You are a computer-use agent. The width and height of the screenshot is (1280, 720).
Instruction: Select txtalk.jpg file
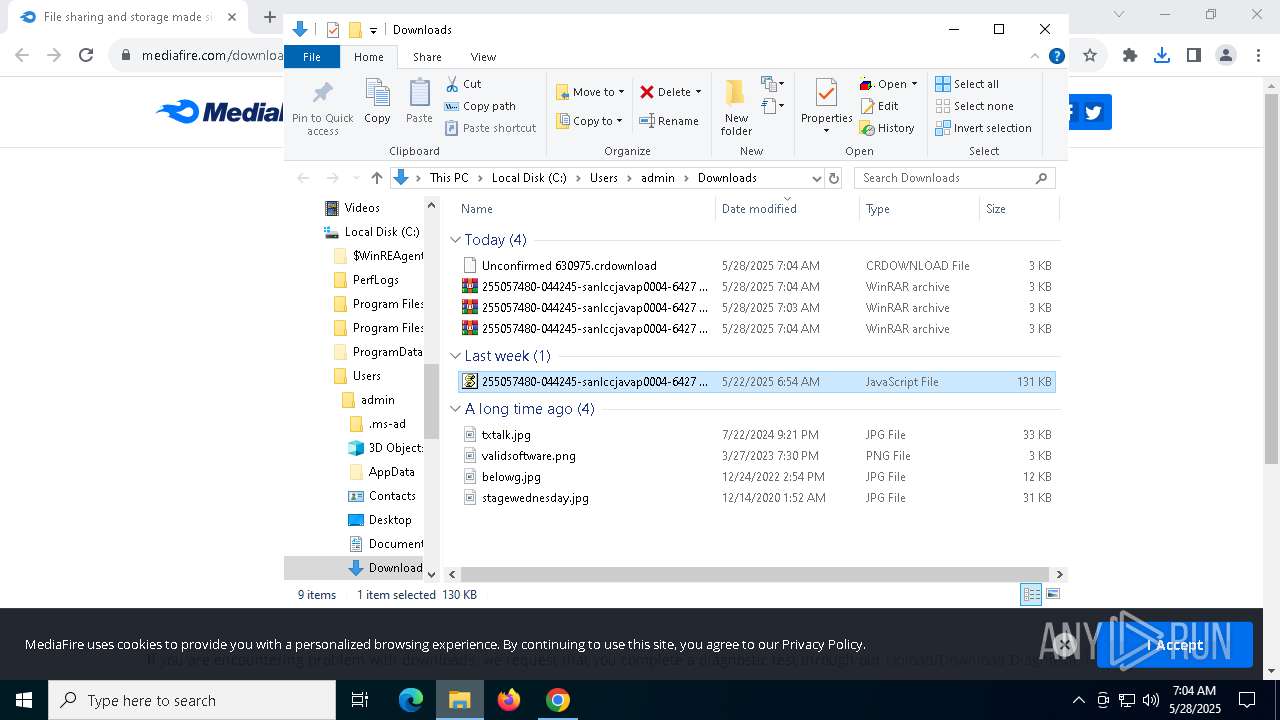[756, 435]
